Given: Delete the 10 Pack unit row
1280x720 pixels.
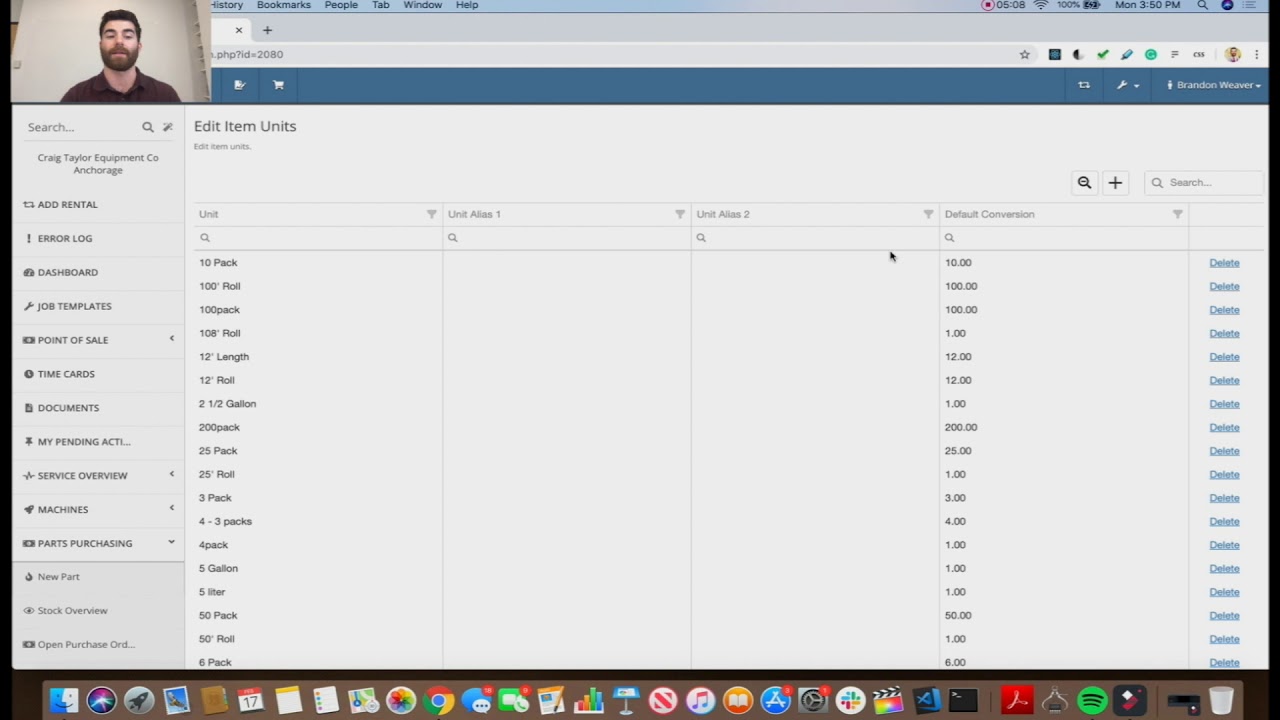Looking at the screenshot, I should click(x=1224, y=262).
